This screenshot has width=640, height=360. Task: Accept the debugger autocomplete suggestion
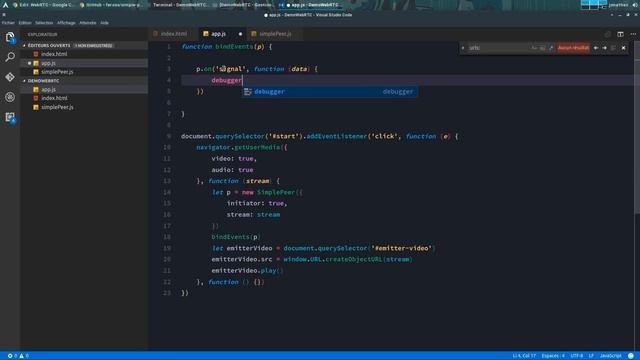click(329, 92)
